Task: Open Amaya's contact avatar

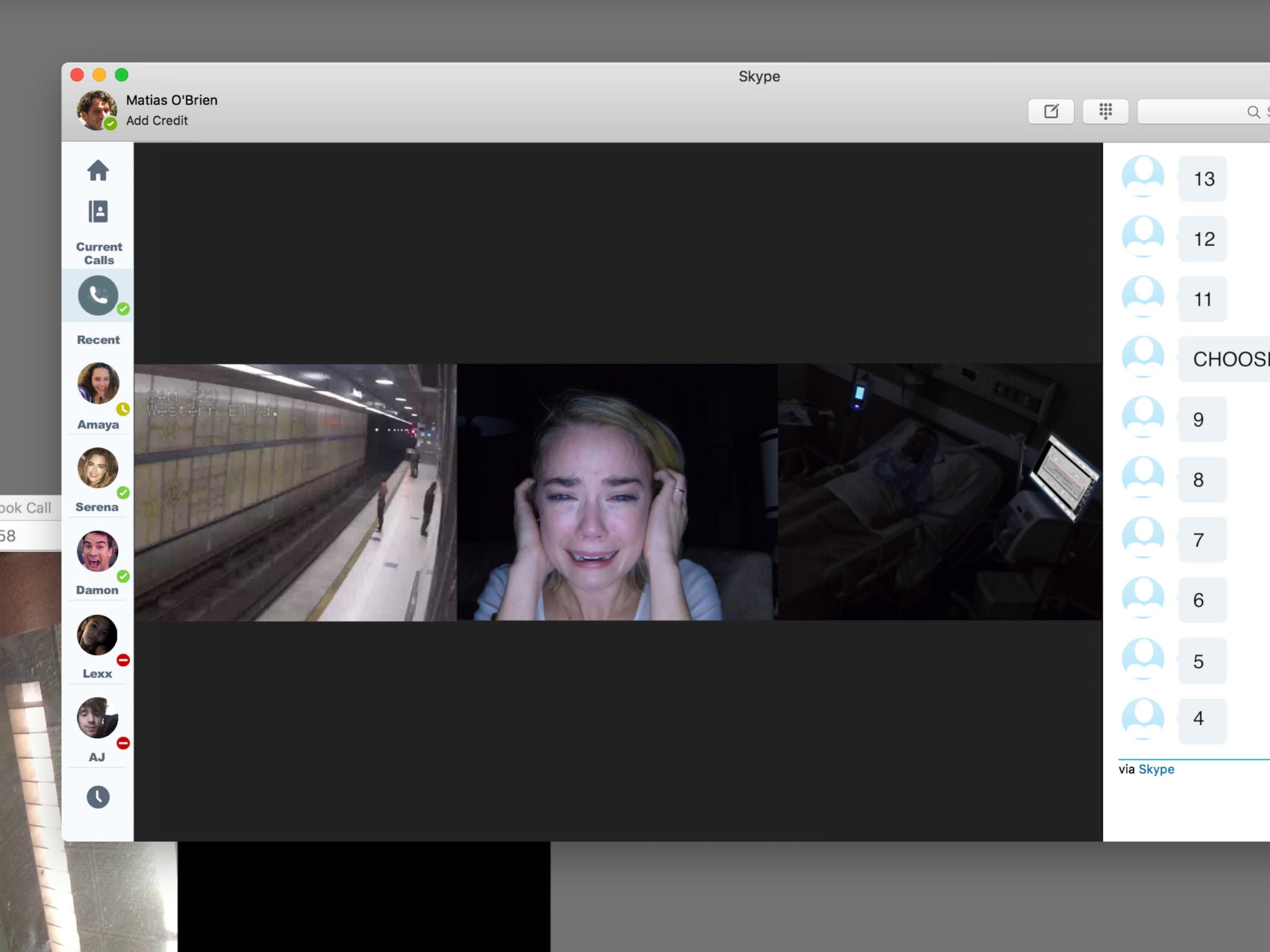Action: pos(98,383)
